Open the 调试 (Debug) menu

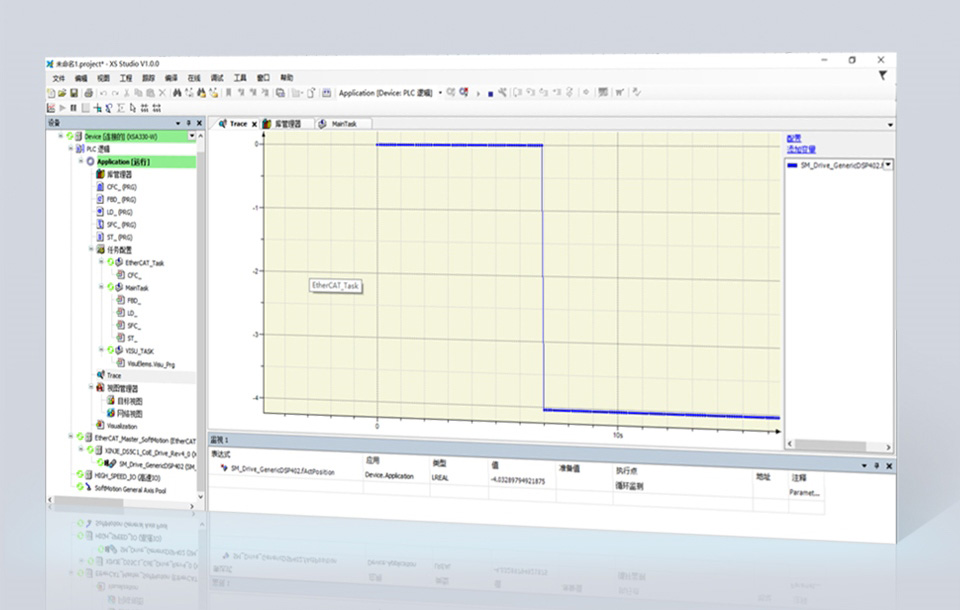coord(216,77)
